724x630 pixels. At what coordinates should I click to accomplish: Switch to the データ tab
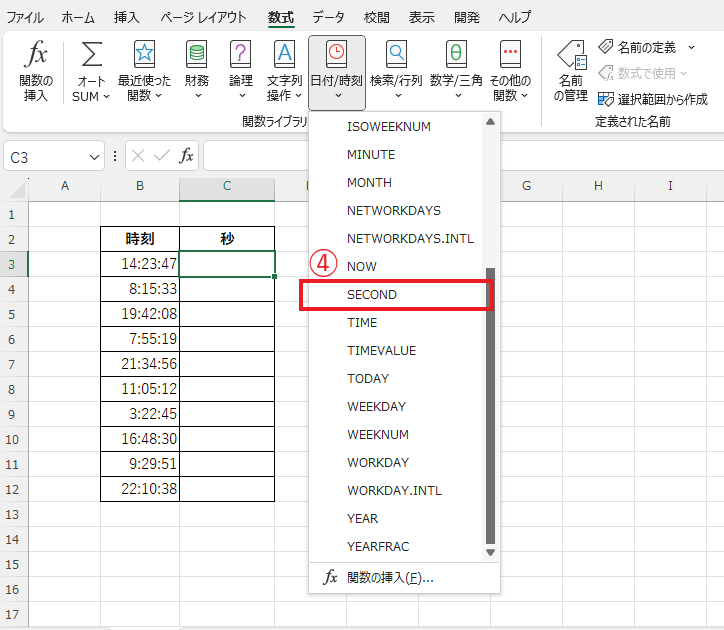pos(328,18)
